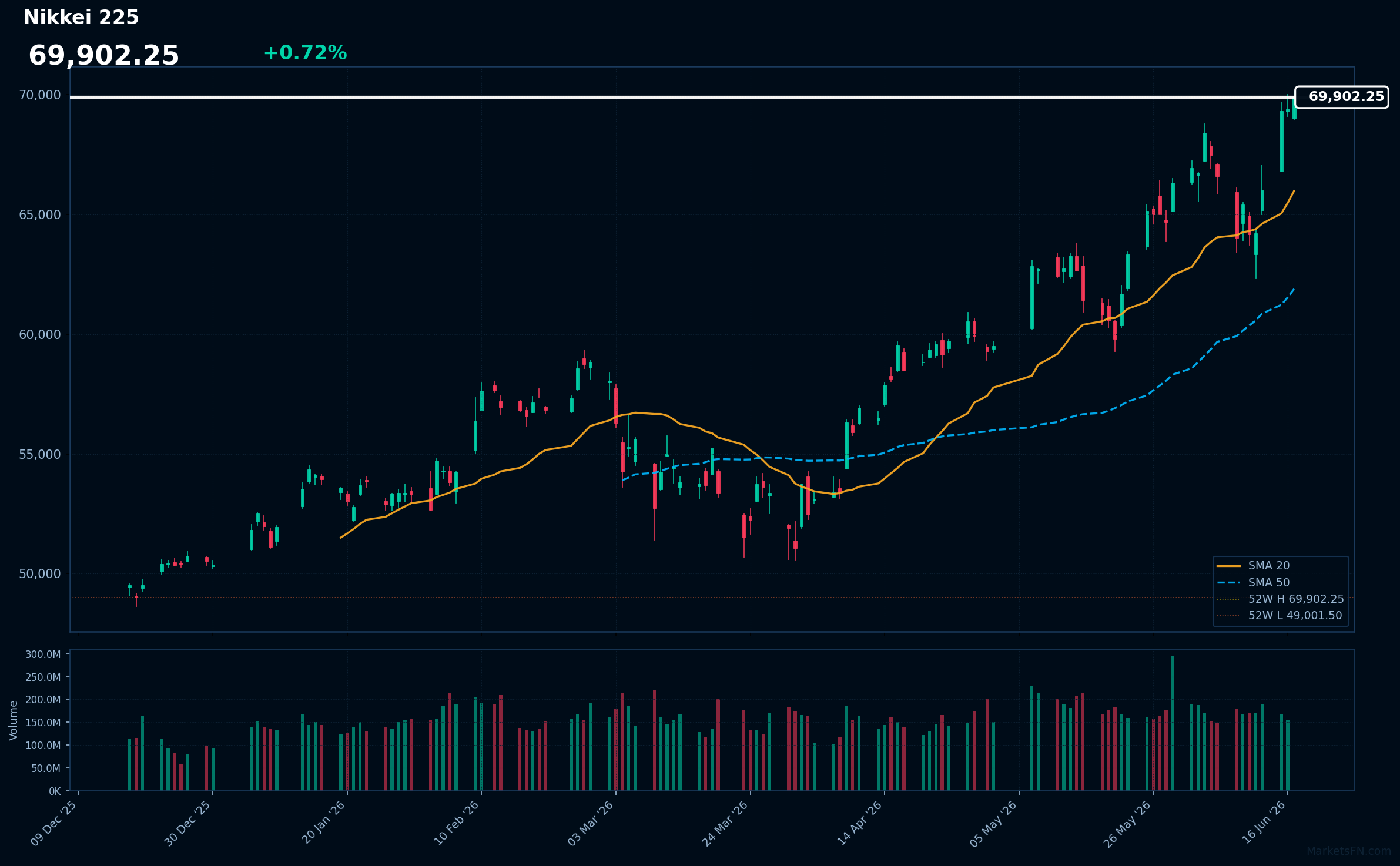
Task: Click the 26 May '26 date label
Action: [1128, 823]
